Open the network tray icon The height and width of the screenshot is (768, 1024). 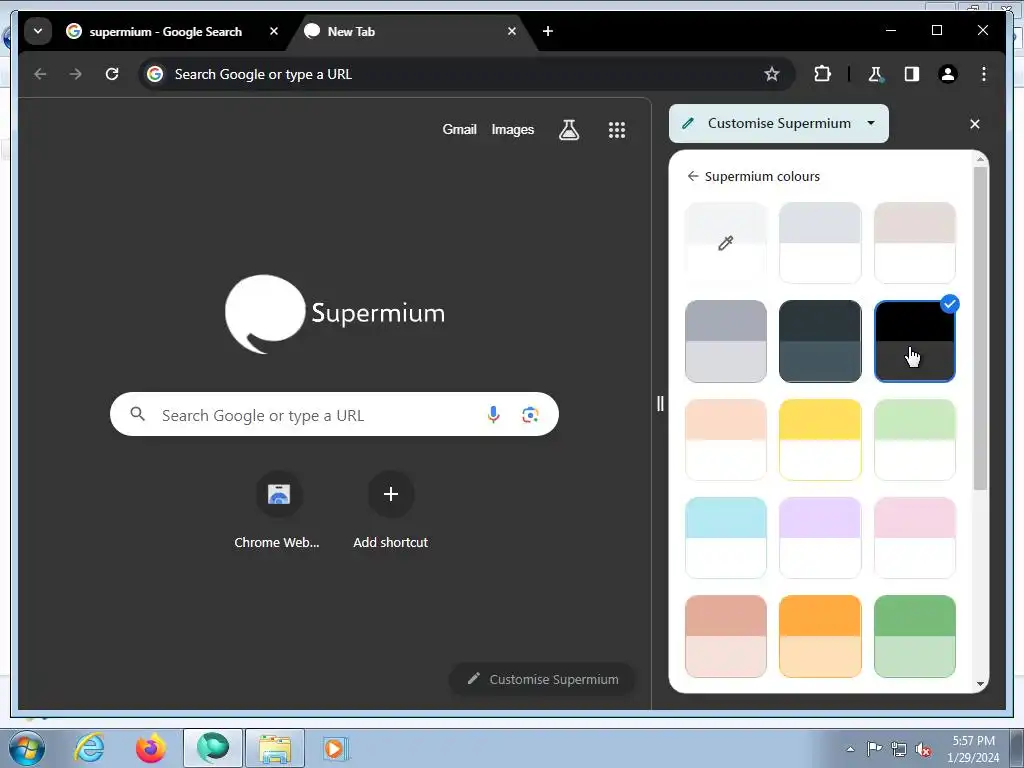click(899, 750)
